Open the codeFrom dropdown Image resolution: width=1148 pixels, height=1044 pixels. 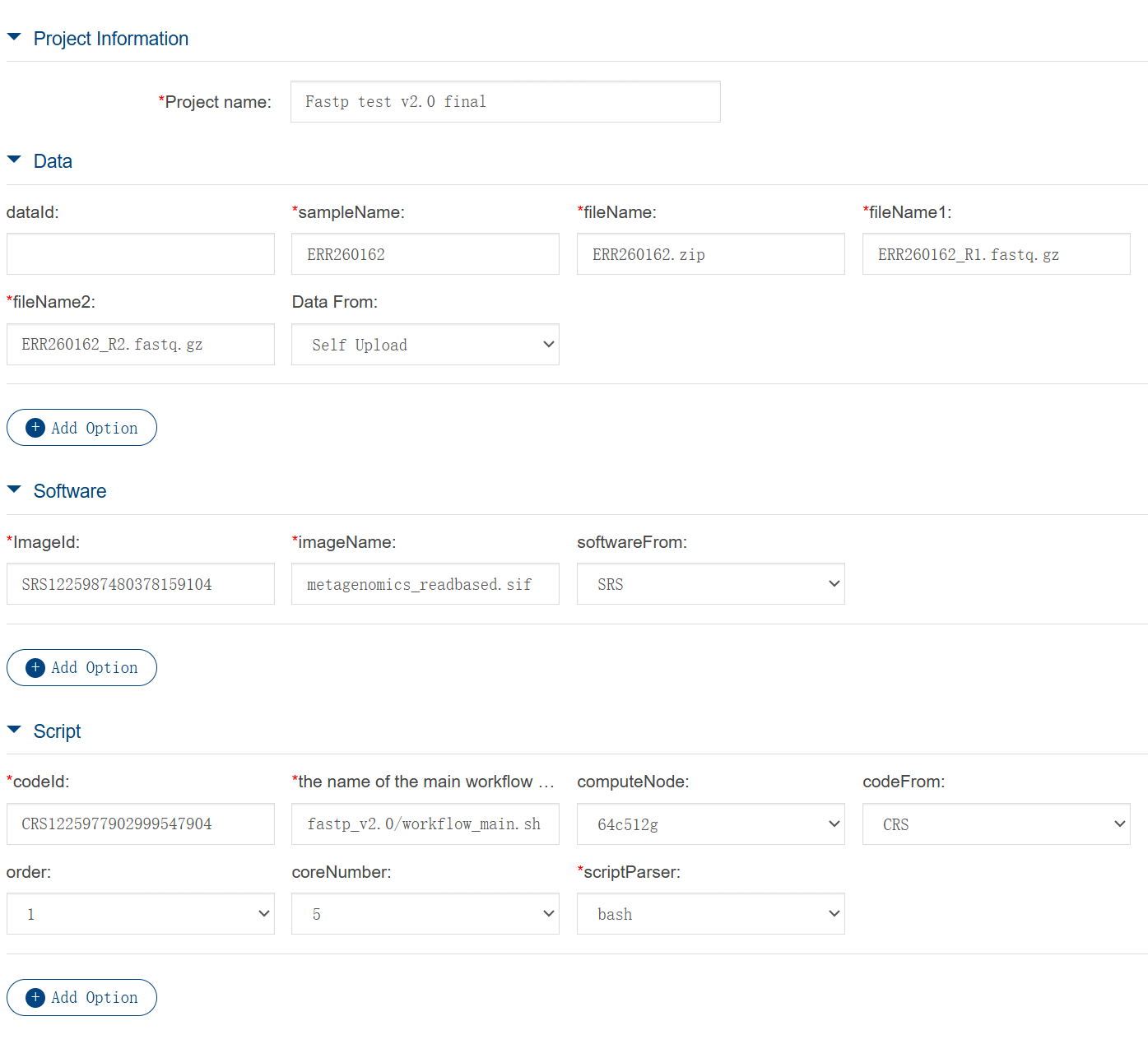click(x=997, y=824)
